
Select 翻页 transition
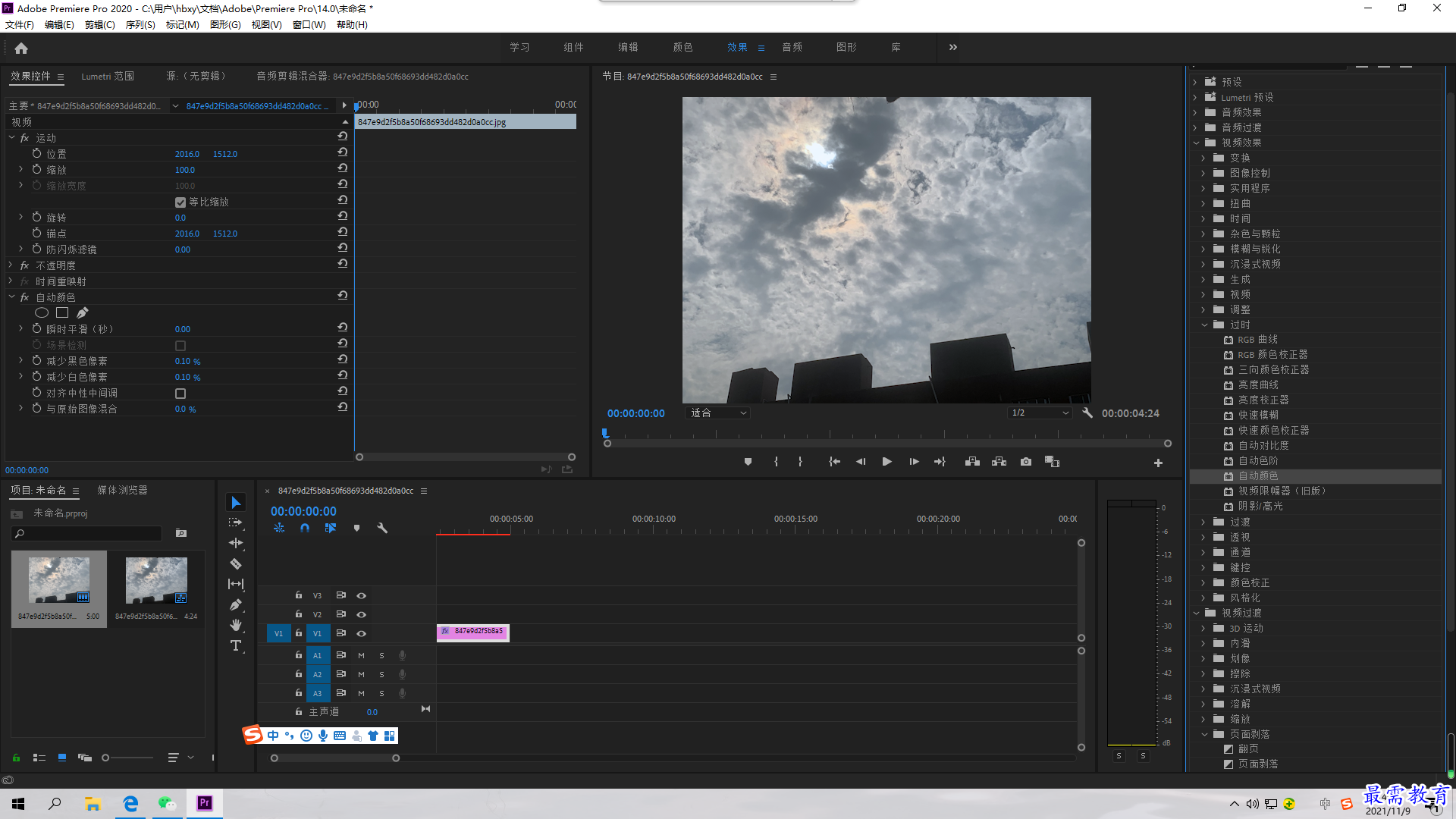(1248, 749)
